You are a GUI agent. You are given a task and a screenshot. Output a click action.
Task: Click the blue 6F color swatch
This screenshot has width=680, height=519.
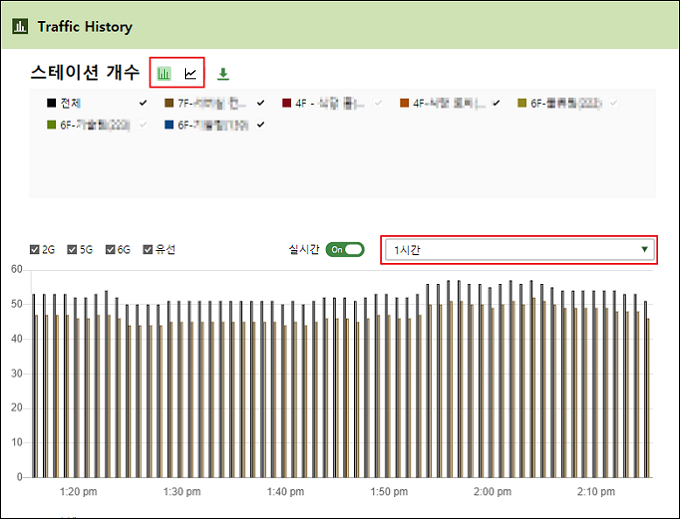(x=169, y=125)
